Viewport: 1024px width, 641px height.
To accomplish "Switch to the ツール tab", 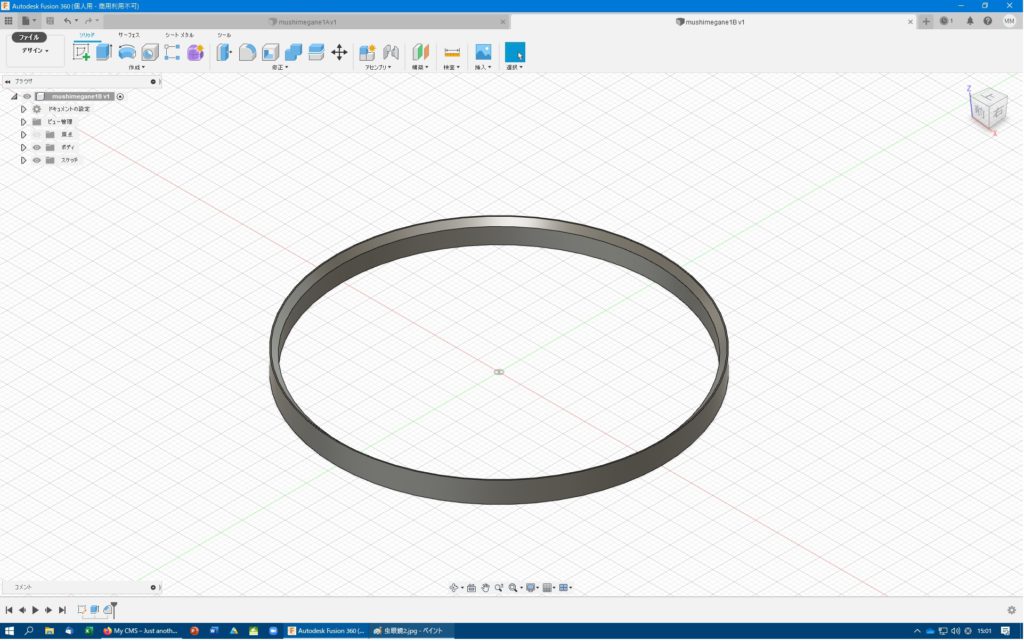I will (224, 35).
